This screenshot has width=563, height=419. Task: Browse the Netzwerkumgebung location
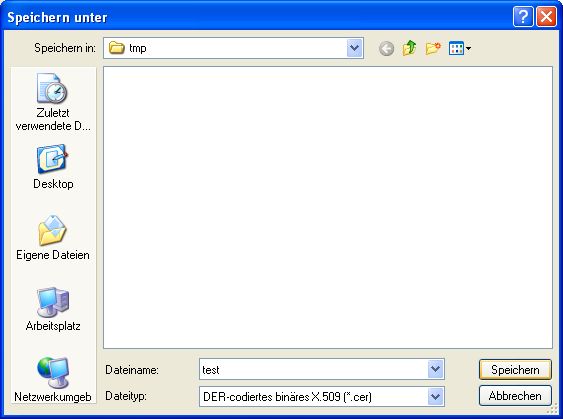pyautogui.click(x=53, y=380)
